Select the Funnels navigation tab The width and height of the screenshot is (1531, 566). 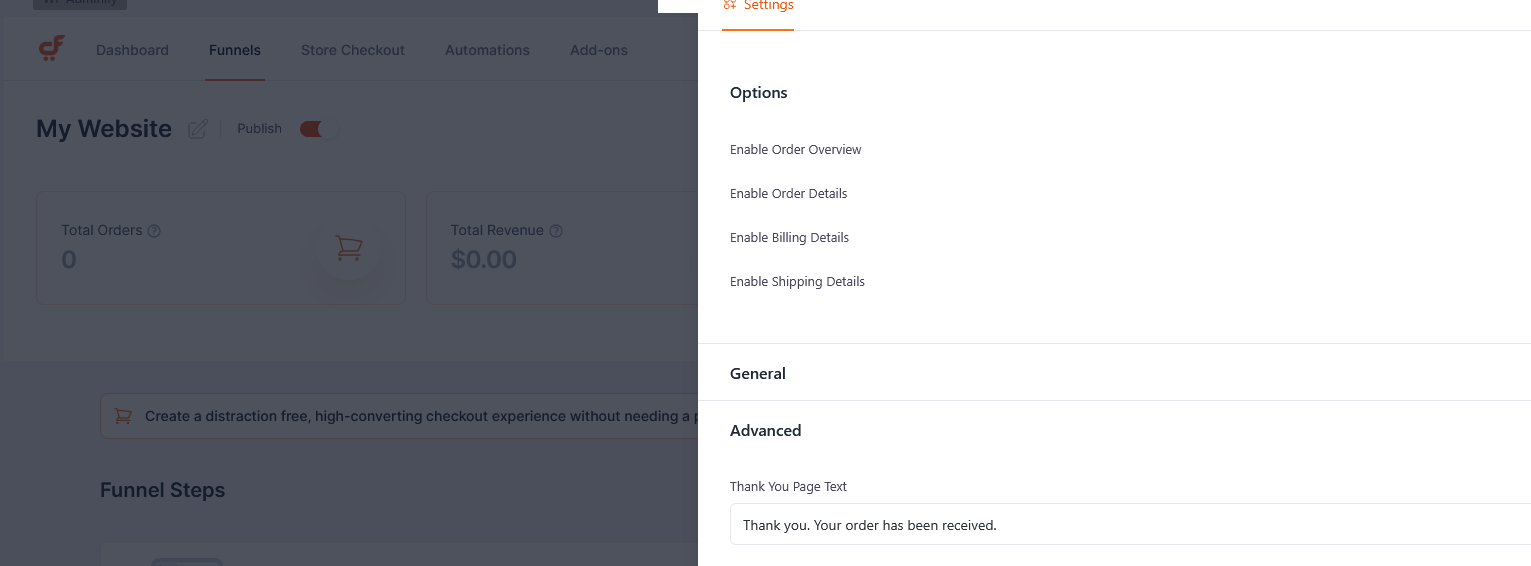[234, 50]
